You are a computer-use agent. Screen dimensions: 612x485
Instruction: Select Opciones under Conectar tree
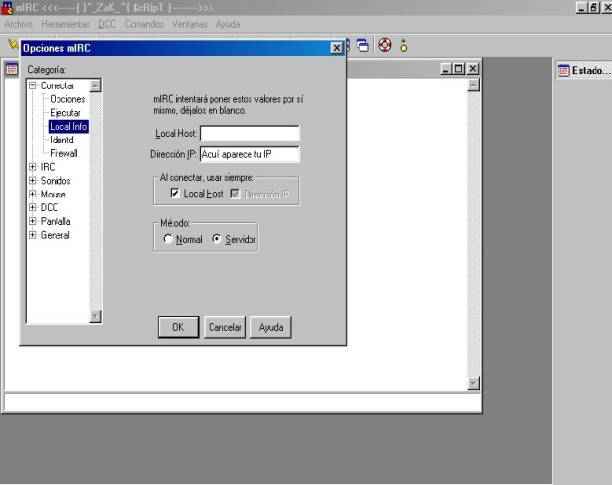tap(68, 99)
